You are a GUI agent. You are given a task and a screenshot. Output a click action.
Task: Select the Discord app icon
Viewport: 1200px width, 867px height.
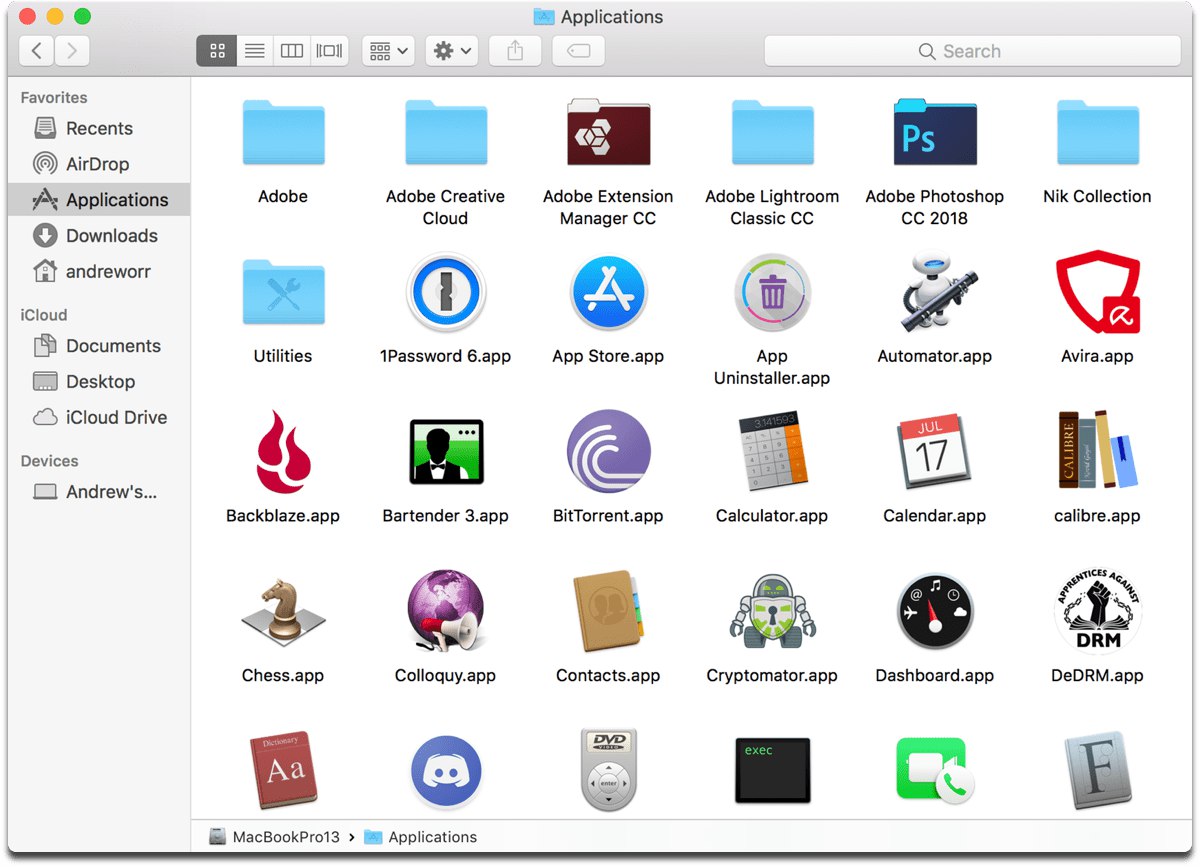click(445, 772)
